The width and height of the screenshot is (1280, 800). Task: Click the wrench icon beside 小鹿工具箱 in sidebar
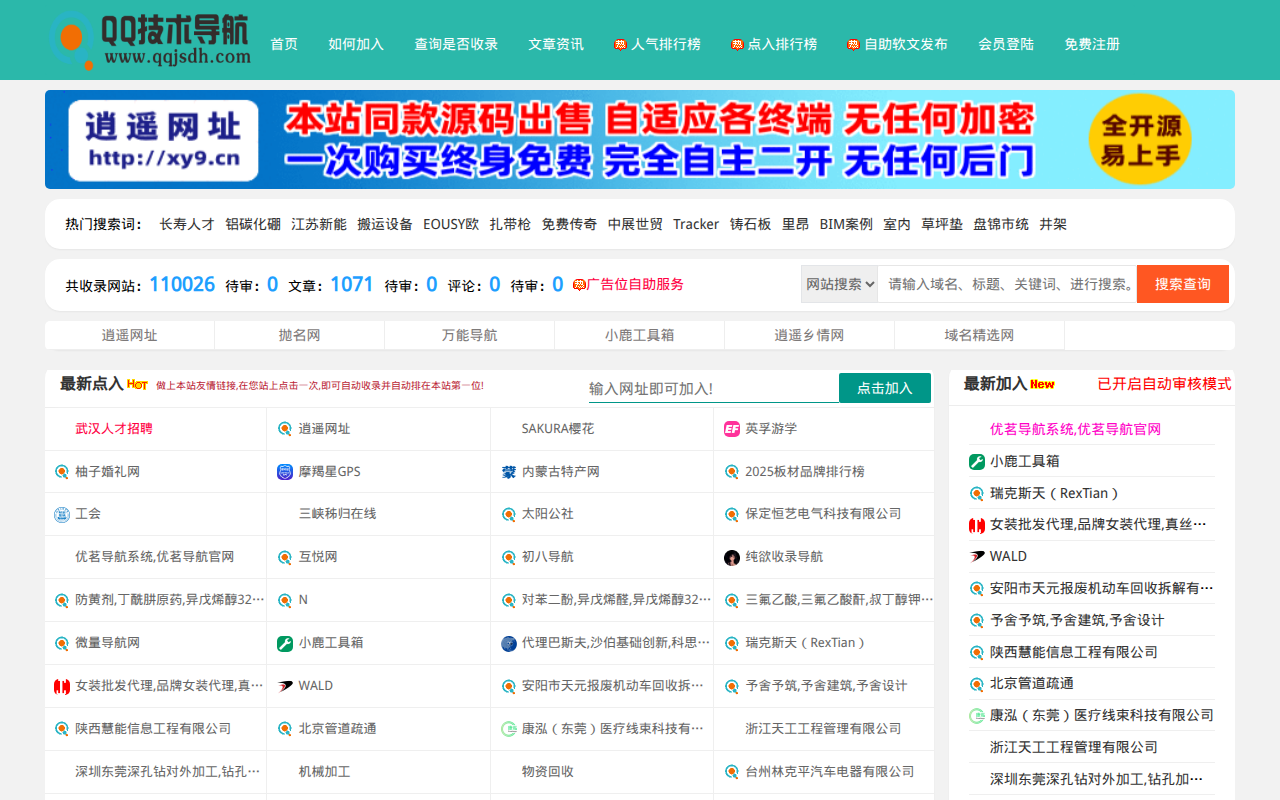977,462
